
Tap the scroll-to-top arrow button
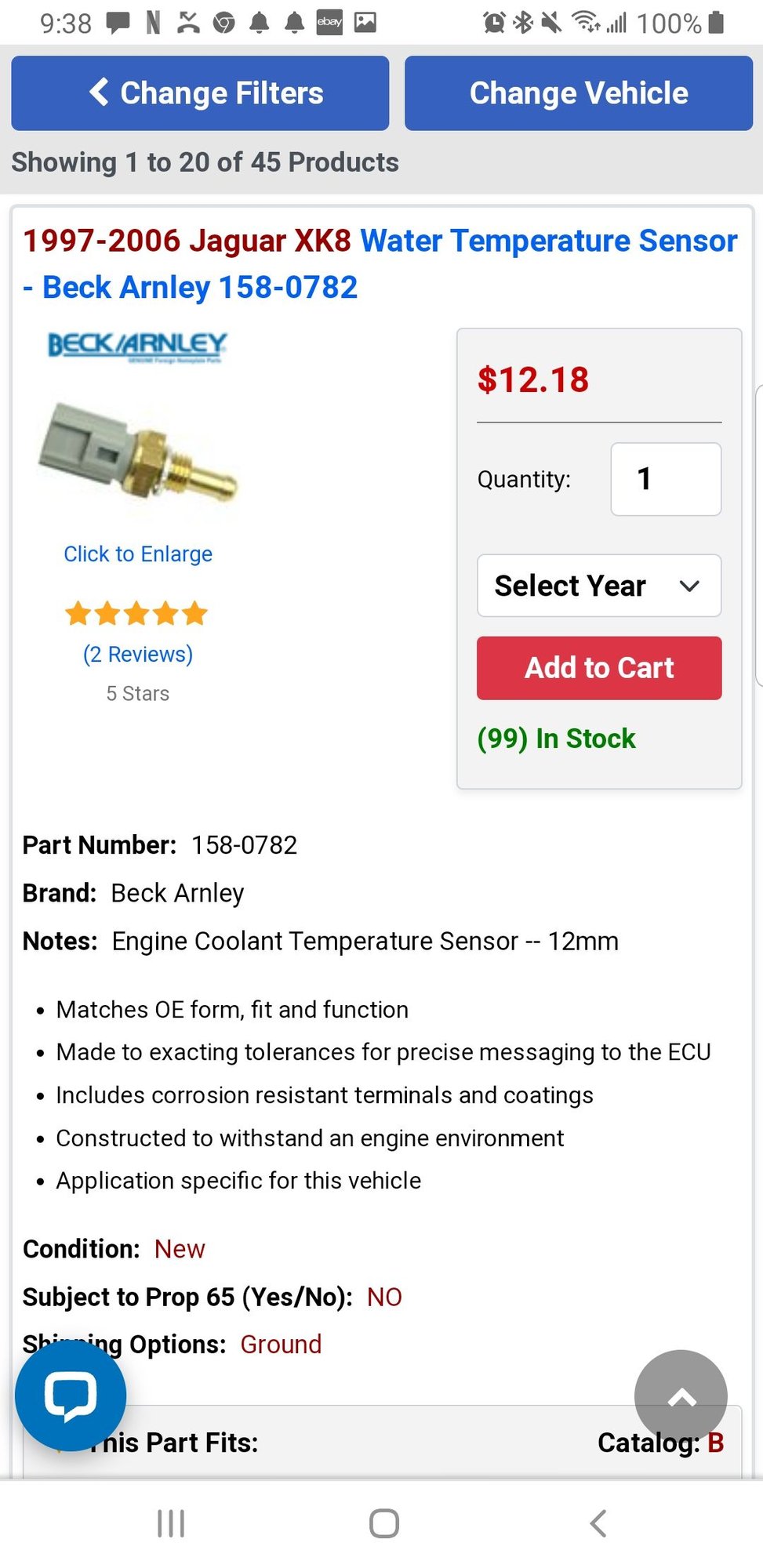(681, 1396)
